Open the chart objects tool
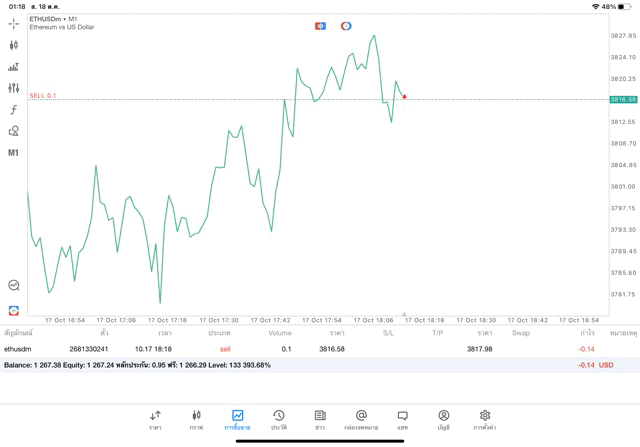 [13, 131]
